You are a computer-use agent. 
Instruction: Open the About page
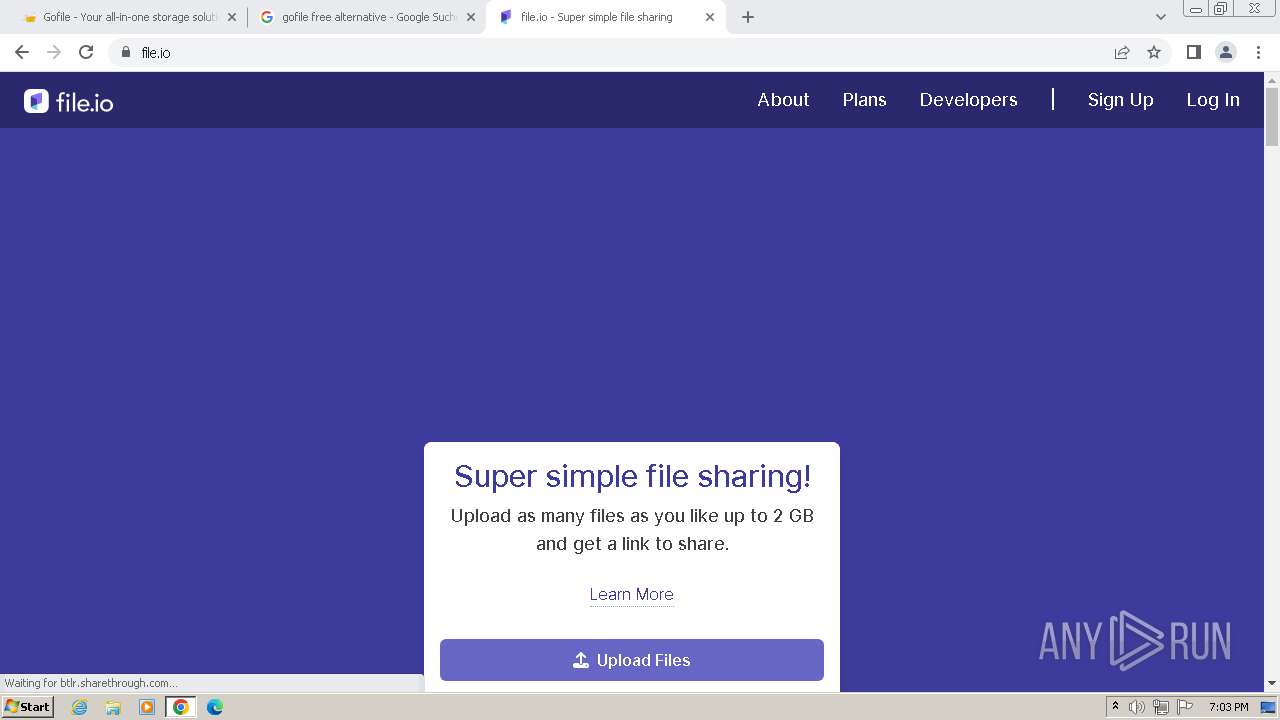coord(783,100)
